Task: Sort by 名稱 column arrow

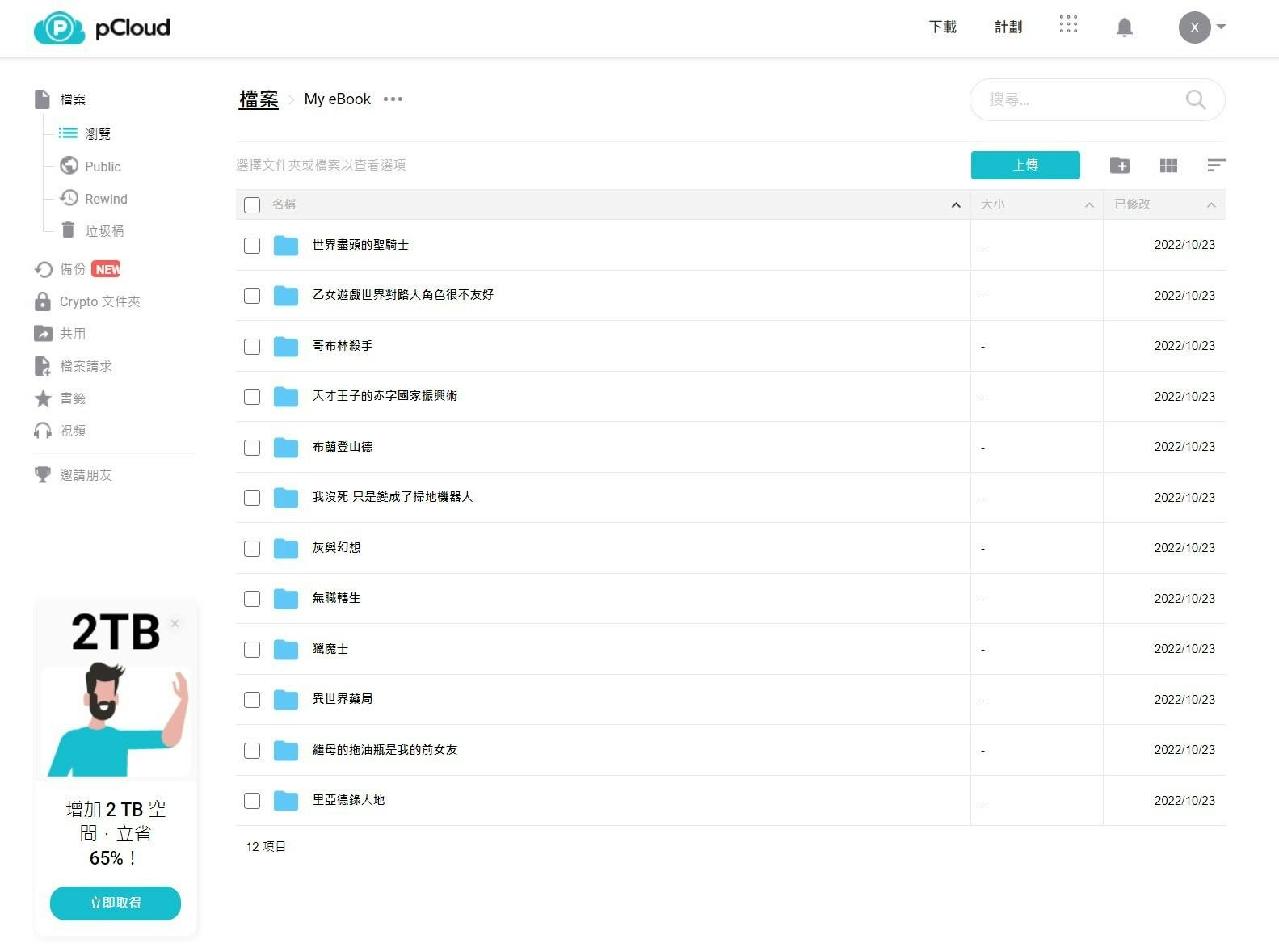Action: tap(956, 204)
